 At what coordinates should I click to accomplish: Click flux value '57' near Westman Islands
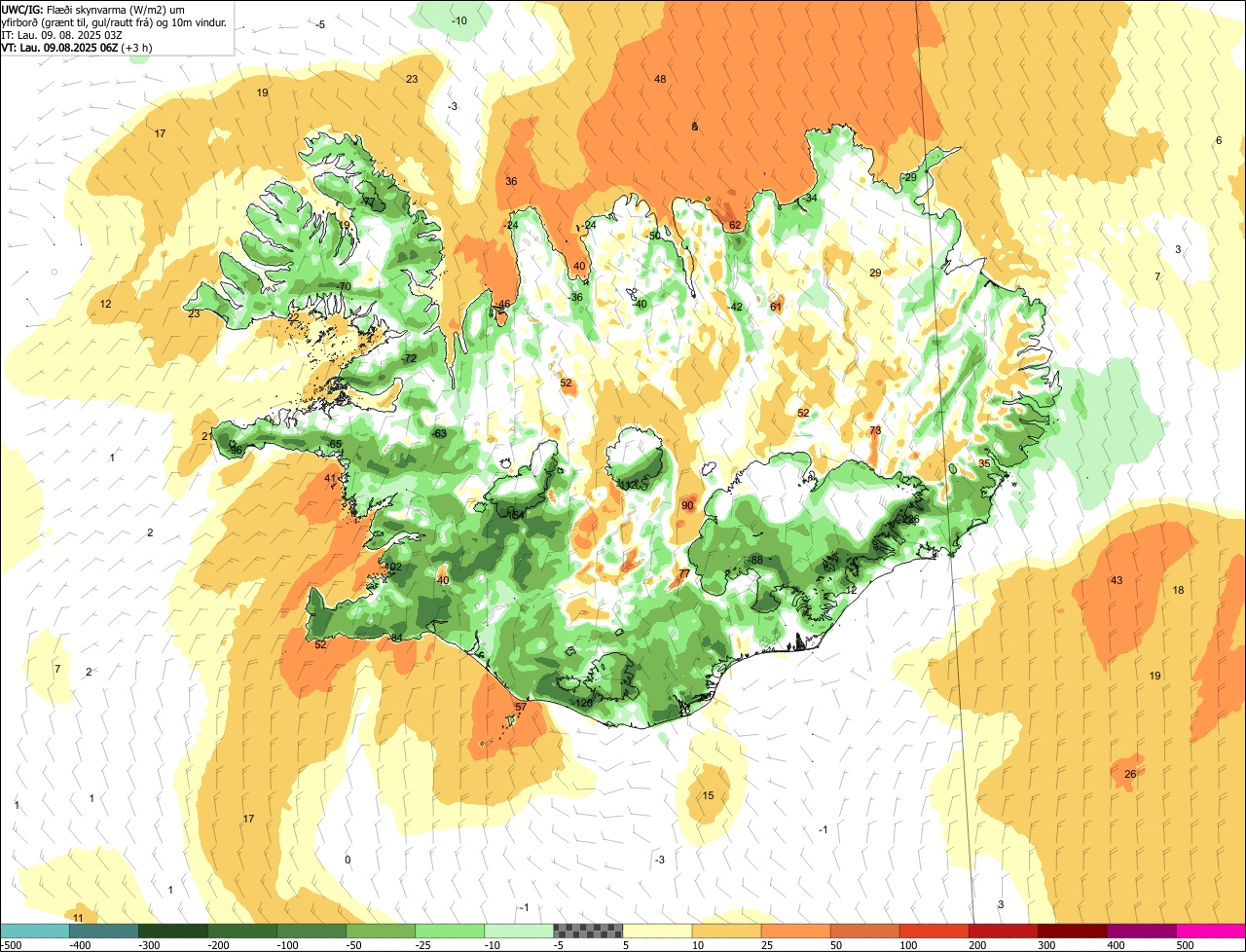click(521, 707)
